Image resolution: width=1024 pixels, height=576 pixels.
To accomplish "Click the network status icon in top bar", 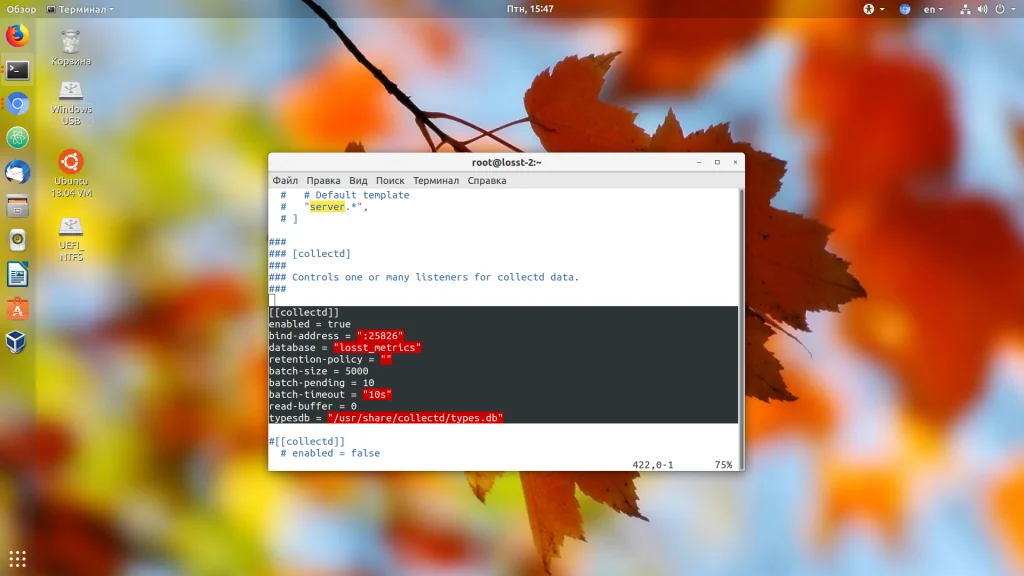I will click(x=965, y=9).
